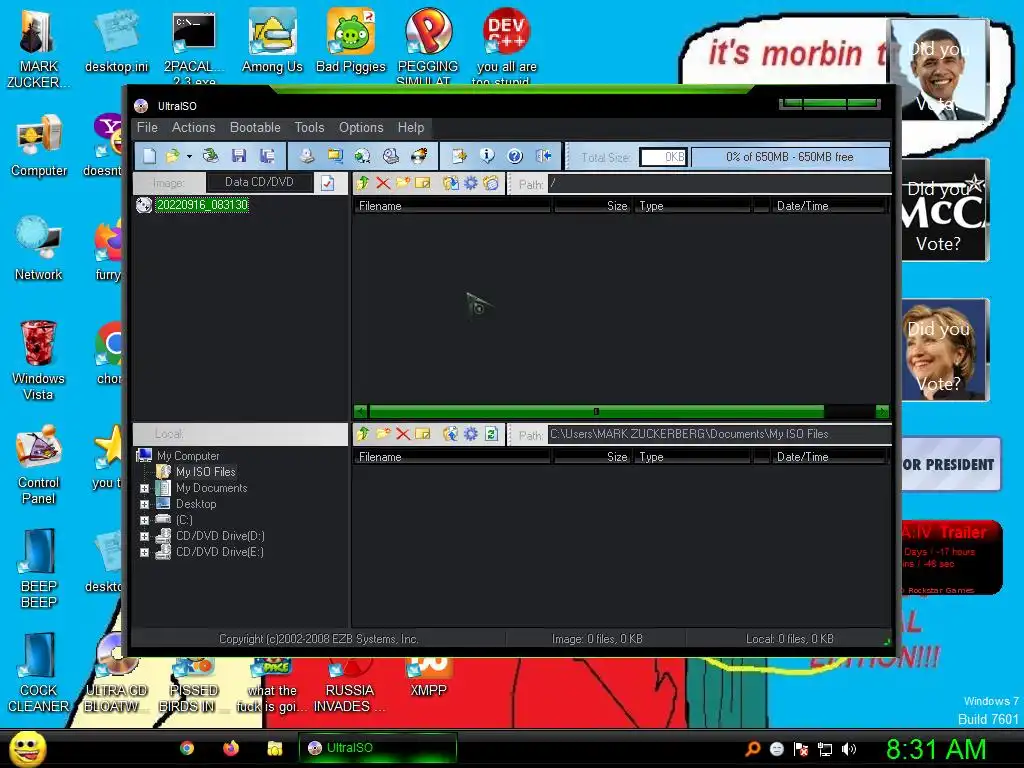This screenshot has height=768, width=1024.
Task: Click the volume speaker tray icon
Action: [848, 749]
